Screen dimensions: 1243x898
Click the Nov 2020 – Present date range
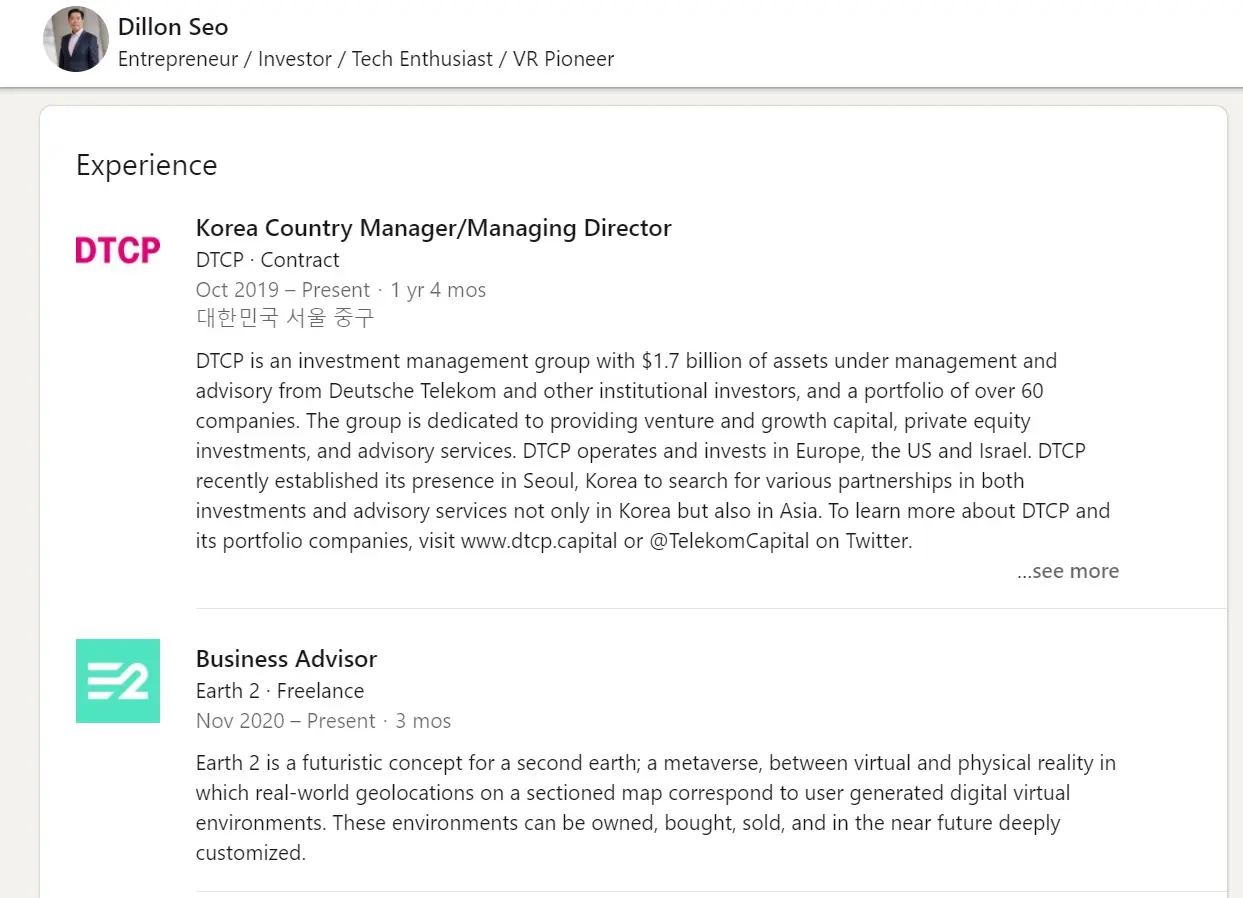coord(285,721)
